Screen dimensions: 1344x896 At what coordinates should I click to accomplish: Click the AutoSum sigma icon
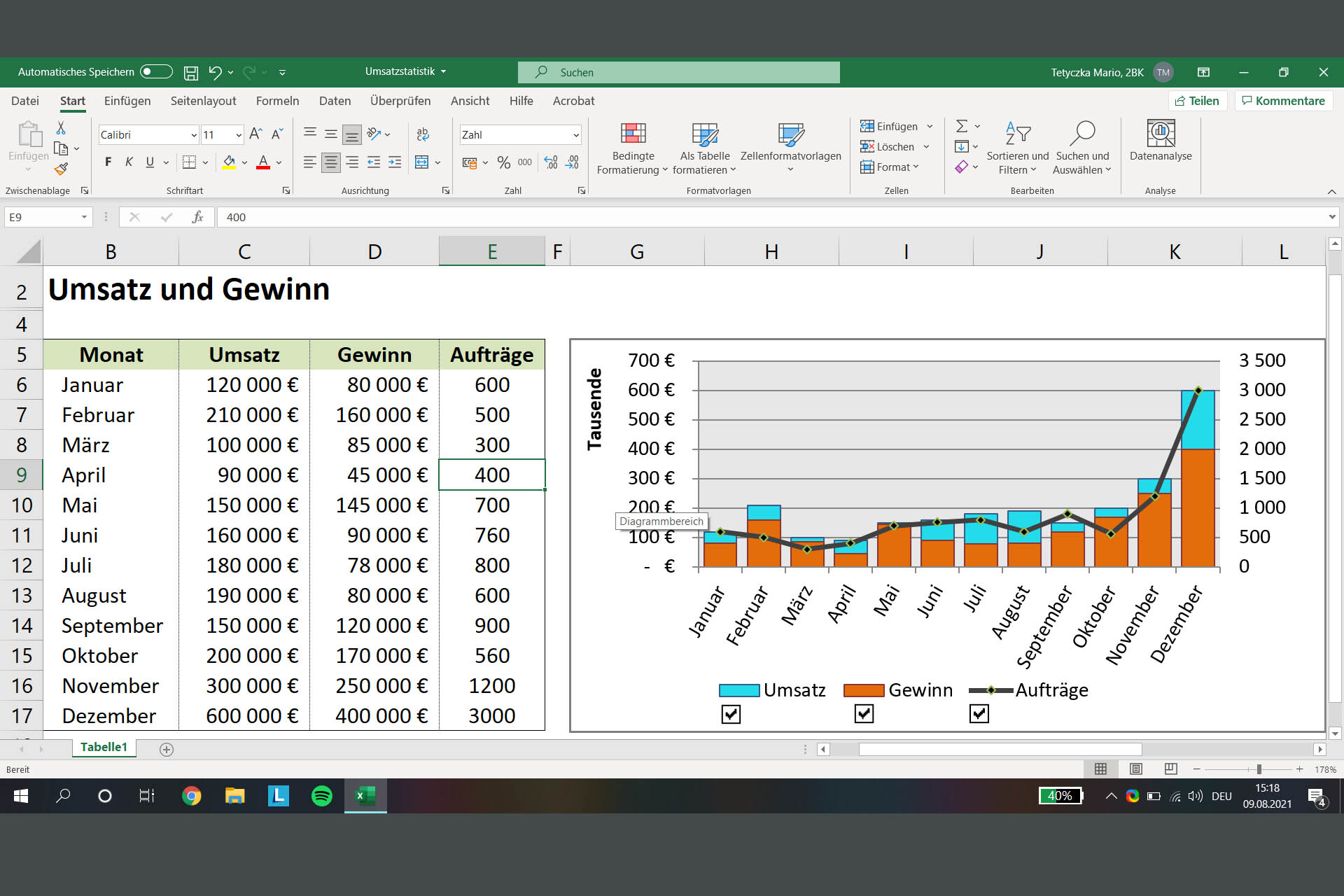click(x=962, y=126)
